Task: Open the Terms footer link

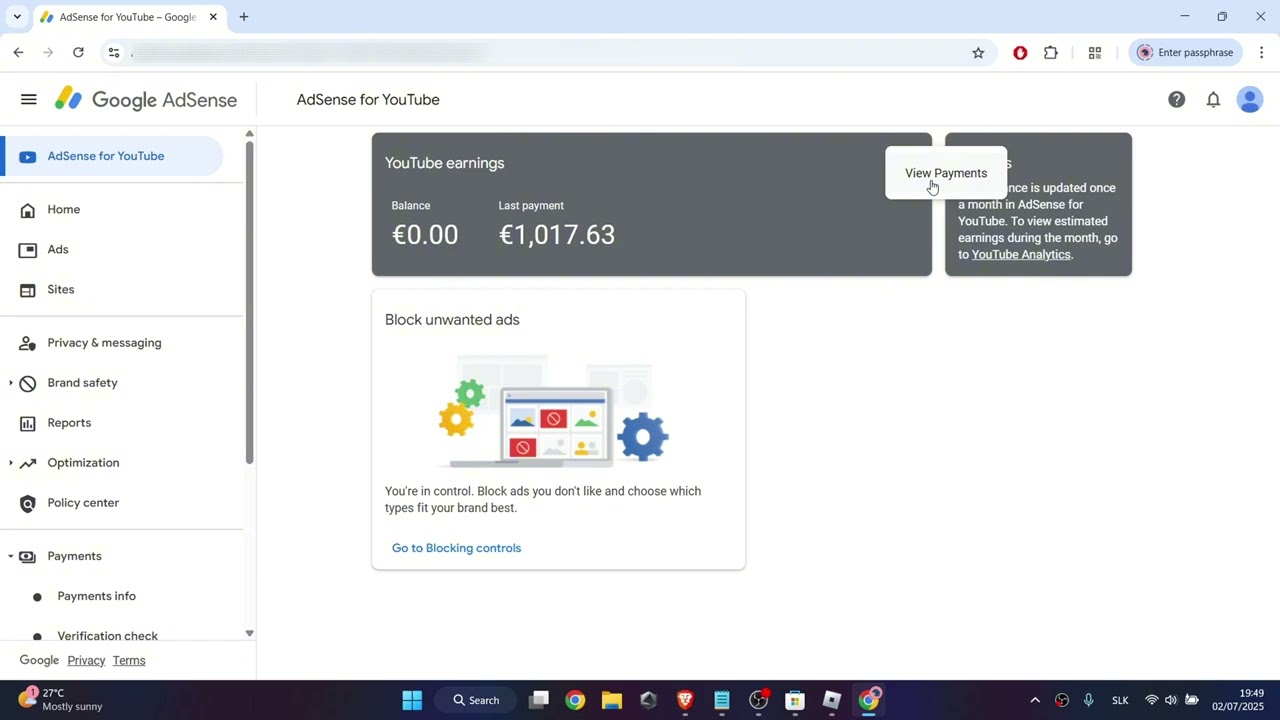Action: tap(129, 661)
